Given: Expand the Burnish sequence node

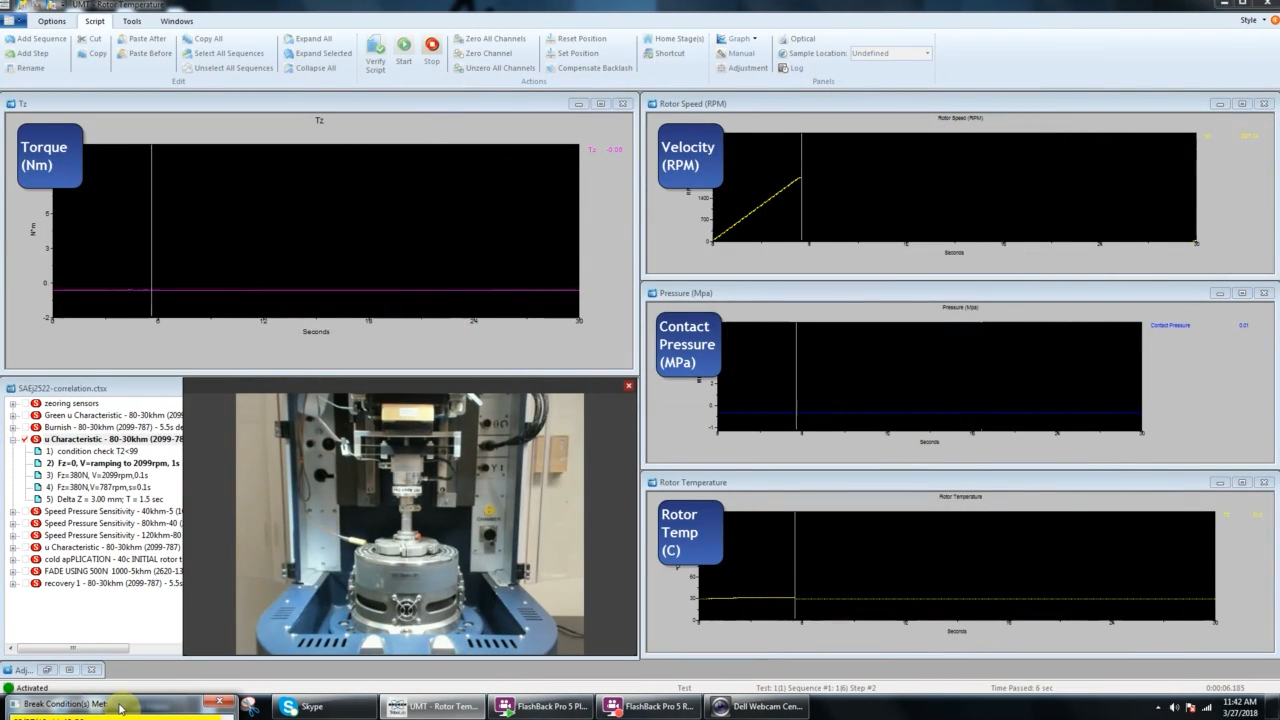Looking at the screenshot, I should click(x=13, y=428).
